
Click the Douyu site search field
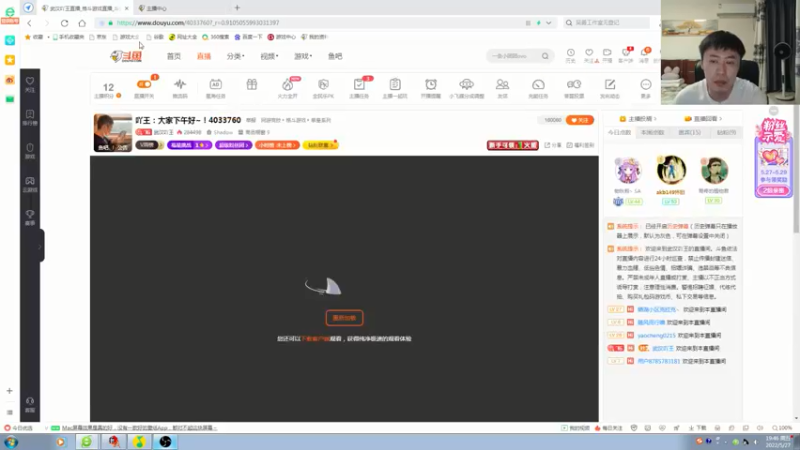(x=513, y=56)
